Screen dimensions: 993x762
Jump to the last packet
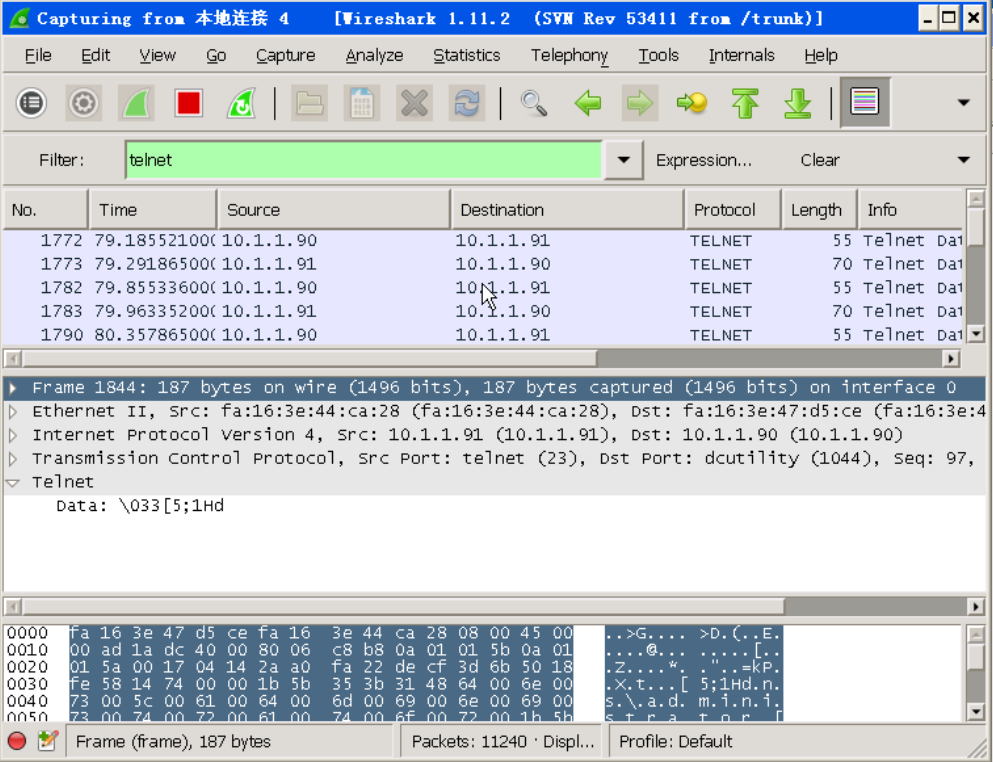coord(797,103)
